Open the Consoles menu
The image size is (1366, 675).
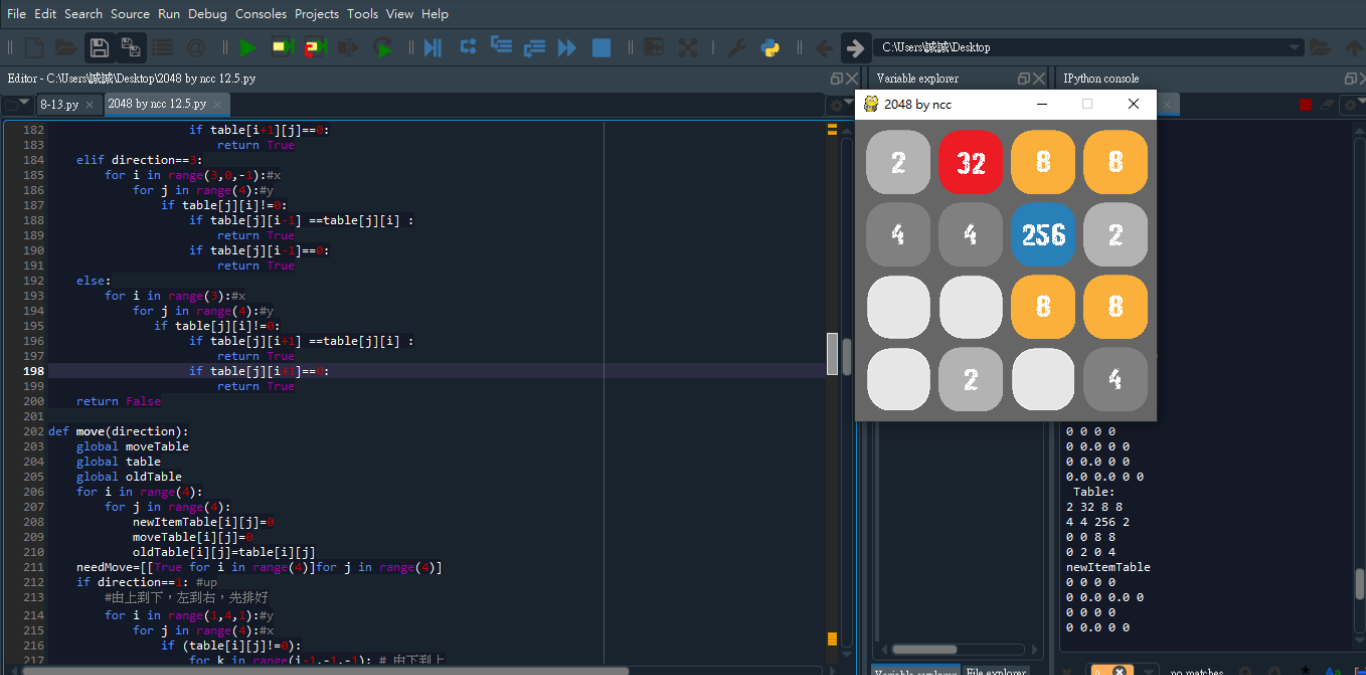pyautogui.click(x=261, y=14)
